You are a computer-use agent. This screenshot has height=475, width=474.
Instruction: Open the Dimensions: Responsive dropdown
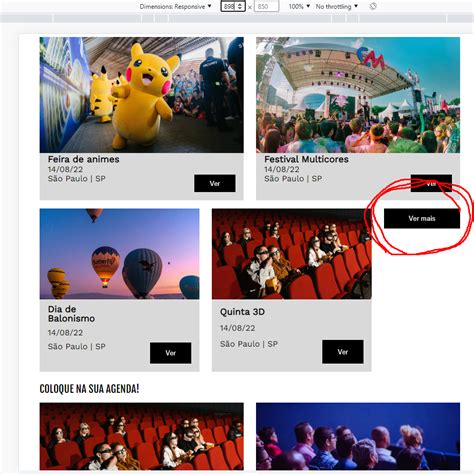pyautogui.click(x=175, y=6)
